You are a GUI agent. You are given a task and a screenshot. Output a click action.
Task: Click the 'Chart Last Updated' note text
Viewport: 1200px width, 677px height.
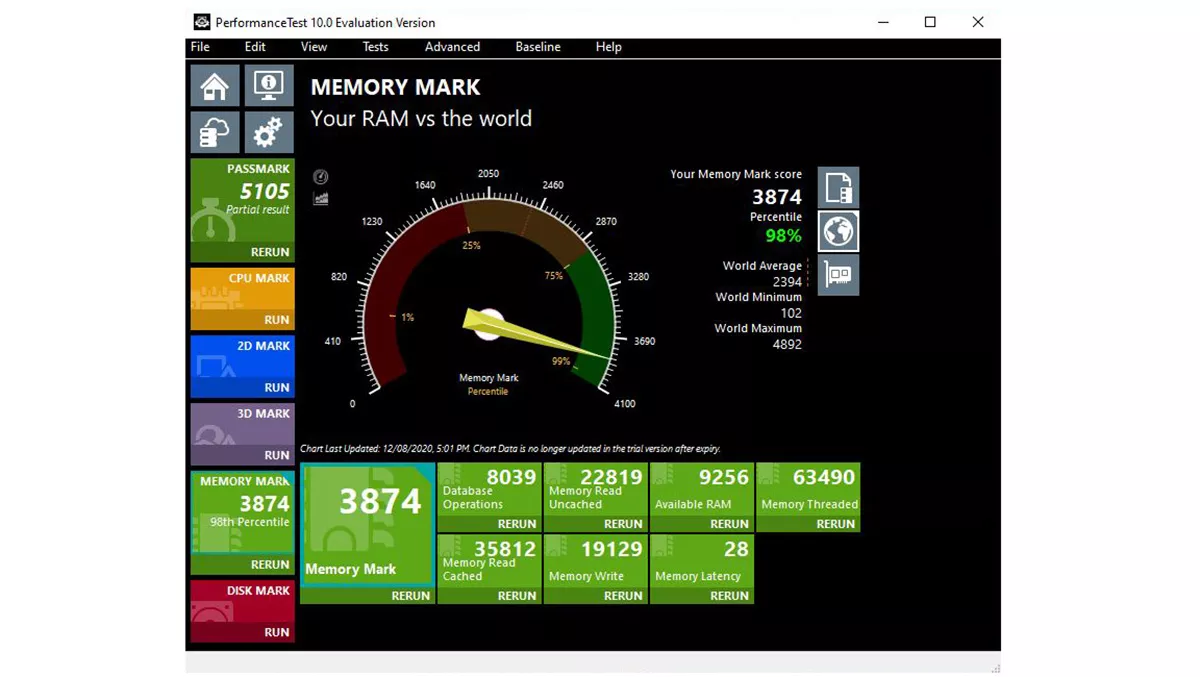[510, 449]
